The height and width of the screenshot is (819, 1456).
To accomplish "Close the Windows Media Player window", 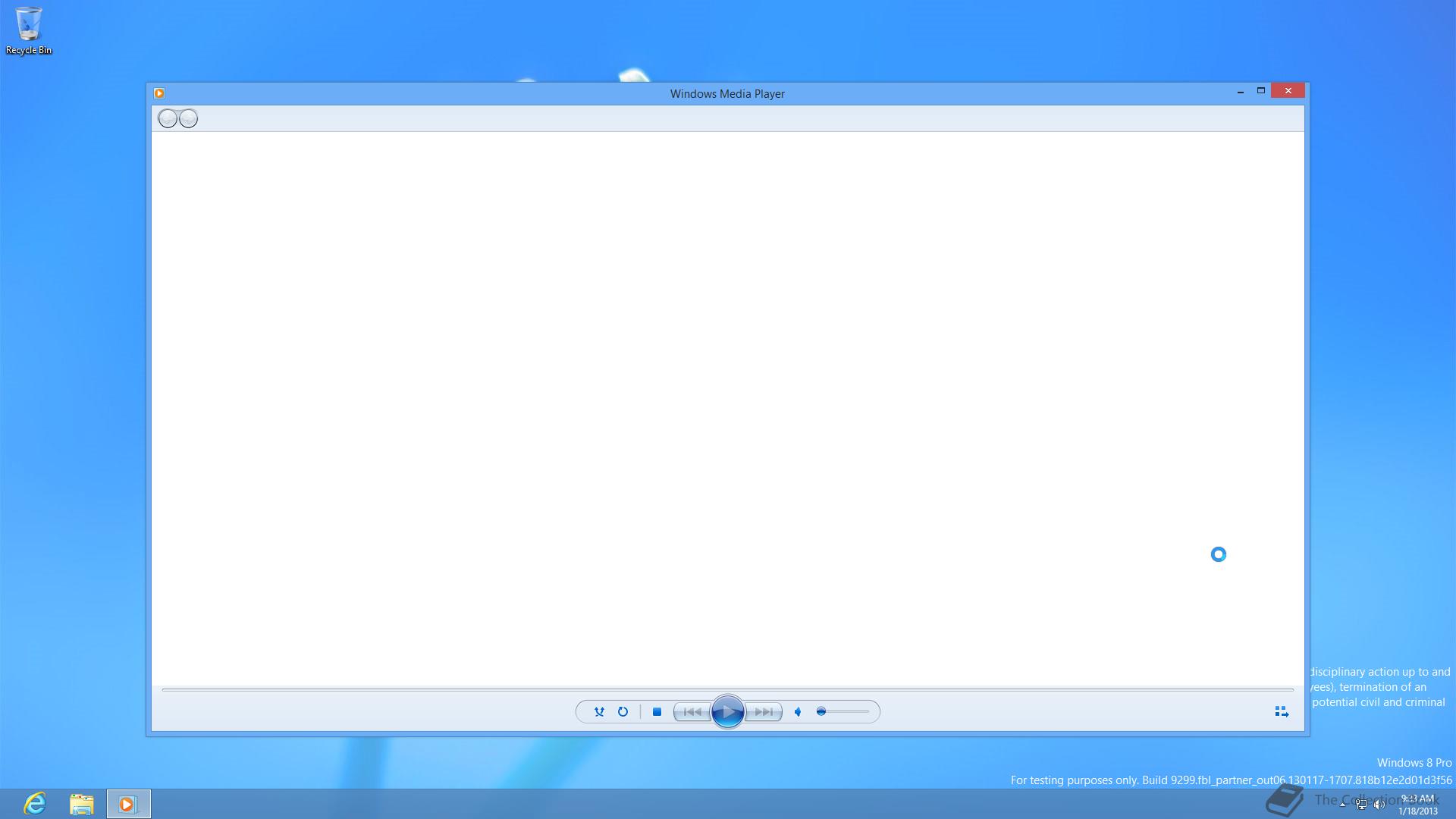I will [1288, 91].
